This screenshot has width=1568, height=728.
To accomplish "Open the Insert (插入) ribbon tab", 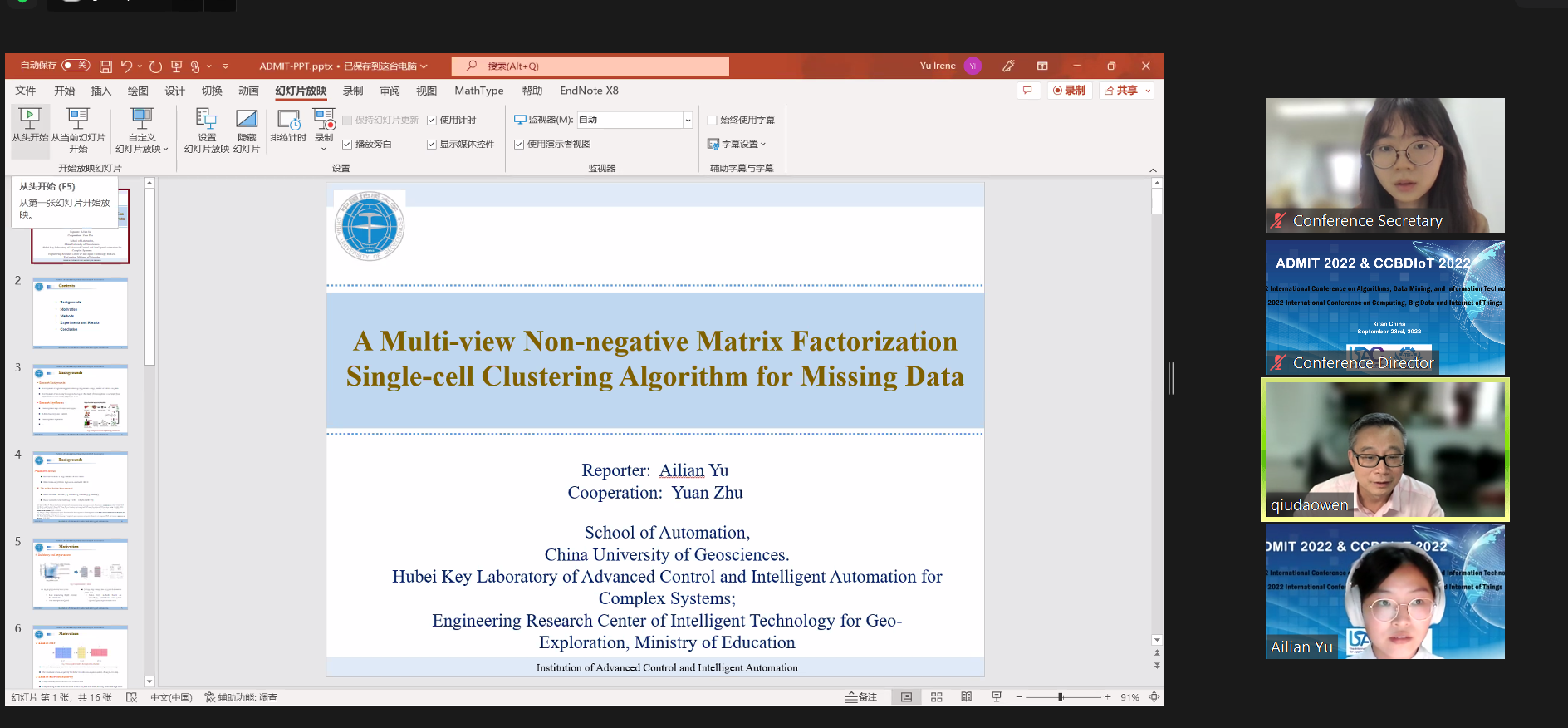I will pos(100,91).
